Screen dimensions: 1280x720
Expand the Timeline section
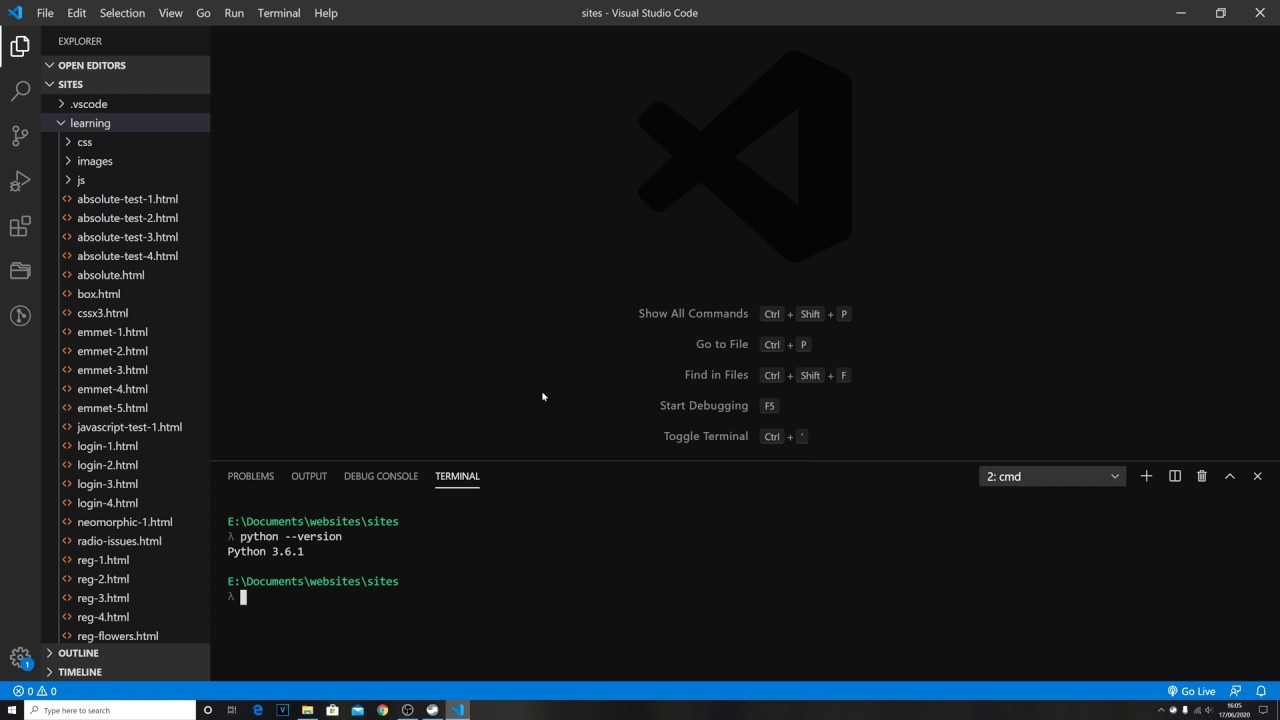click(126, 672)
